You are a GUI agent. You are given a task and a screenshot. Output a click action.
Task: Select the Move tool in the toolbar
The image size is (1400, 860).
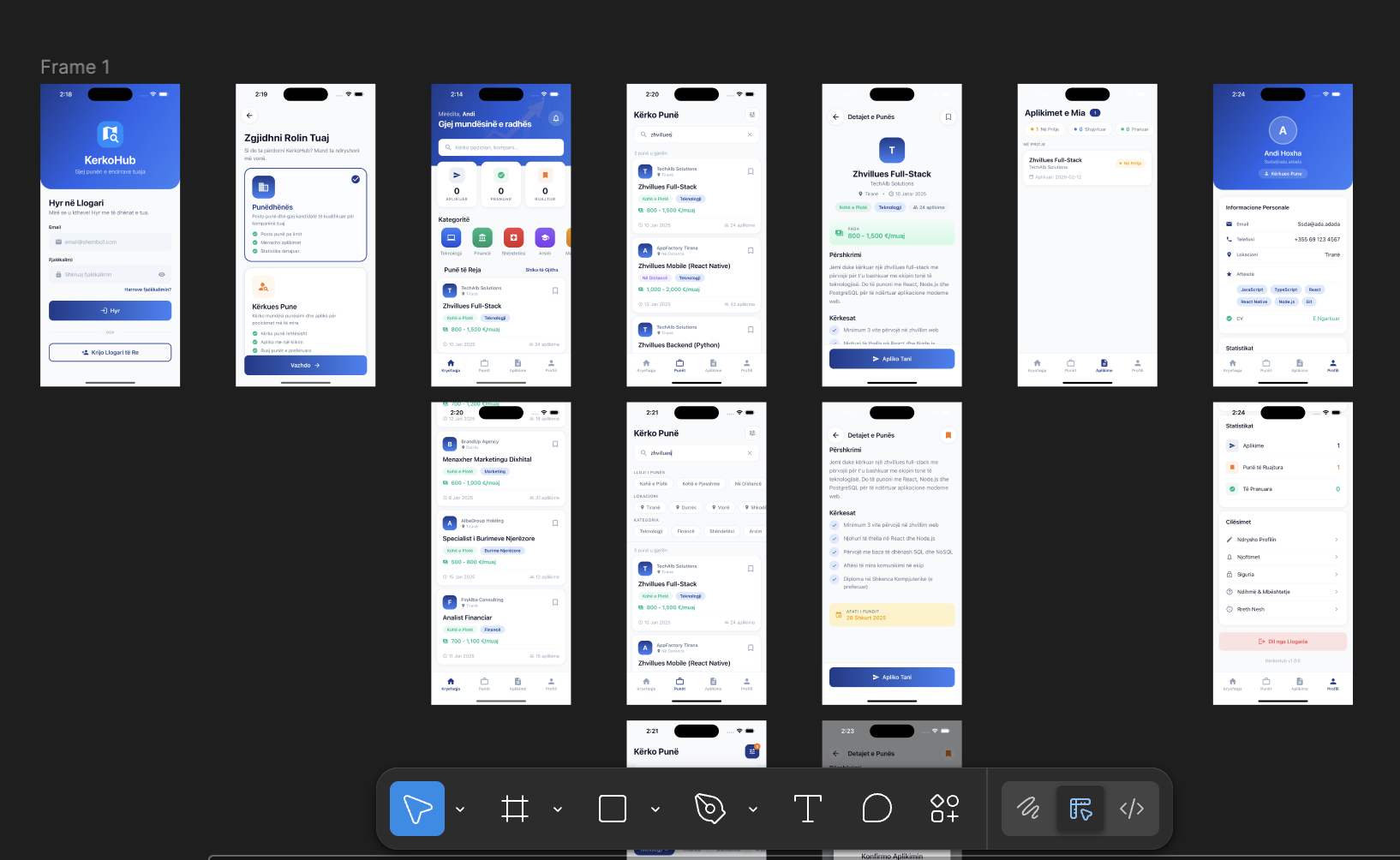pyautogui.click(x=417, y=809)
